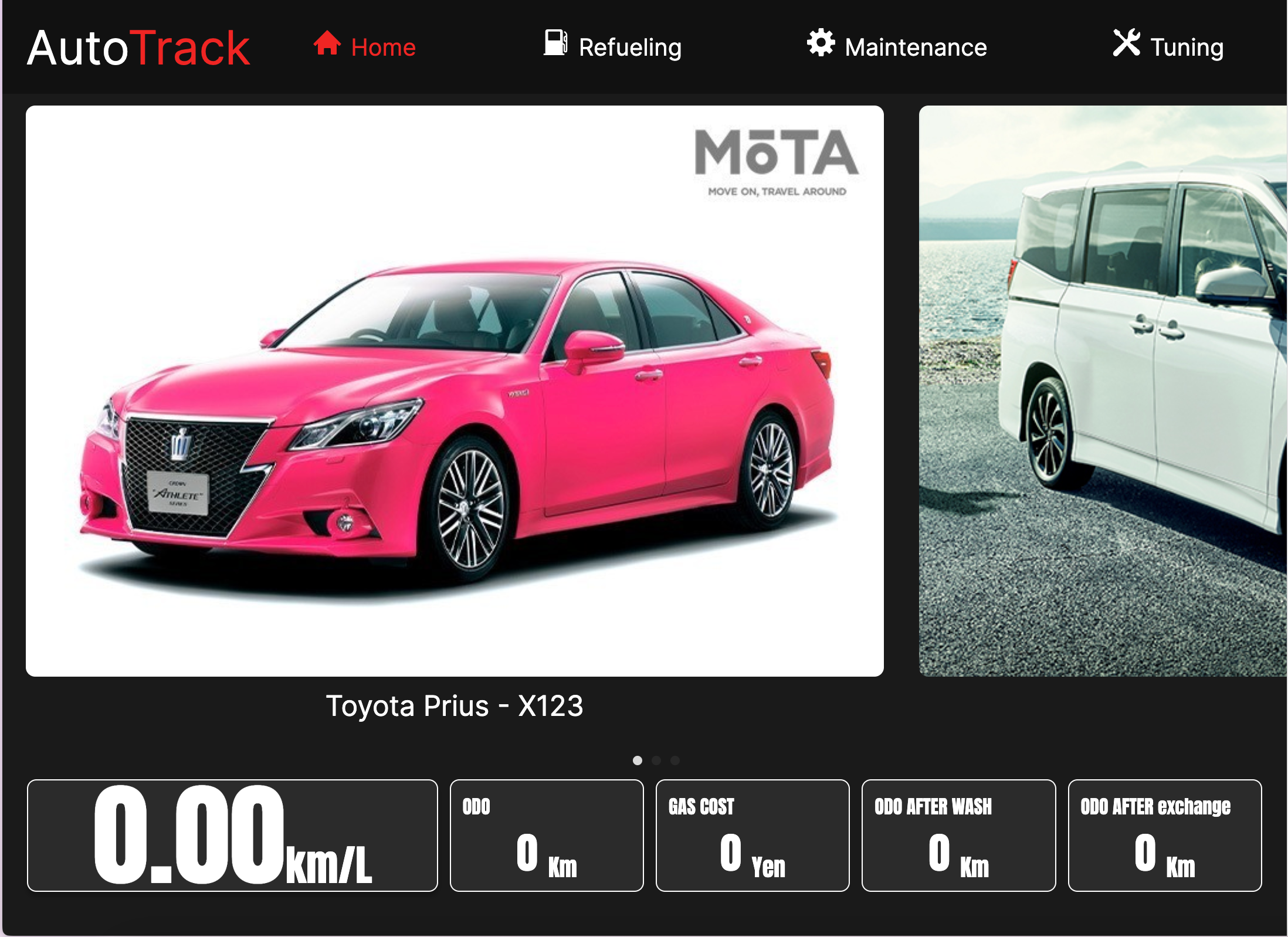Expand the ODO AFTER WASH panel

coord(958,835)
